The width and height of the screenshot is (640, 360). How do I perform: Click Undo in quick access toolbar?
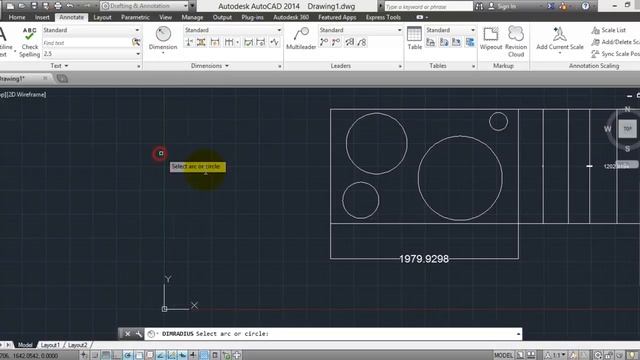pyautogui.click(x=70, y=6)
